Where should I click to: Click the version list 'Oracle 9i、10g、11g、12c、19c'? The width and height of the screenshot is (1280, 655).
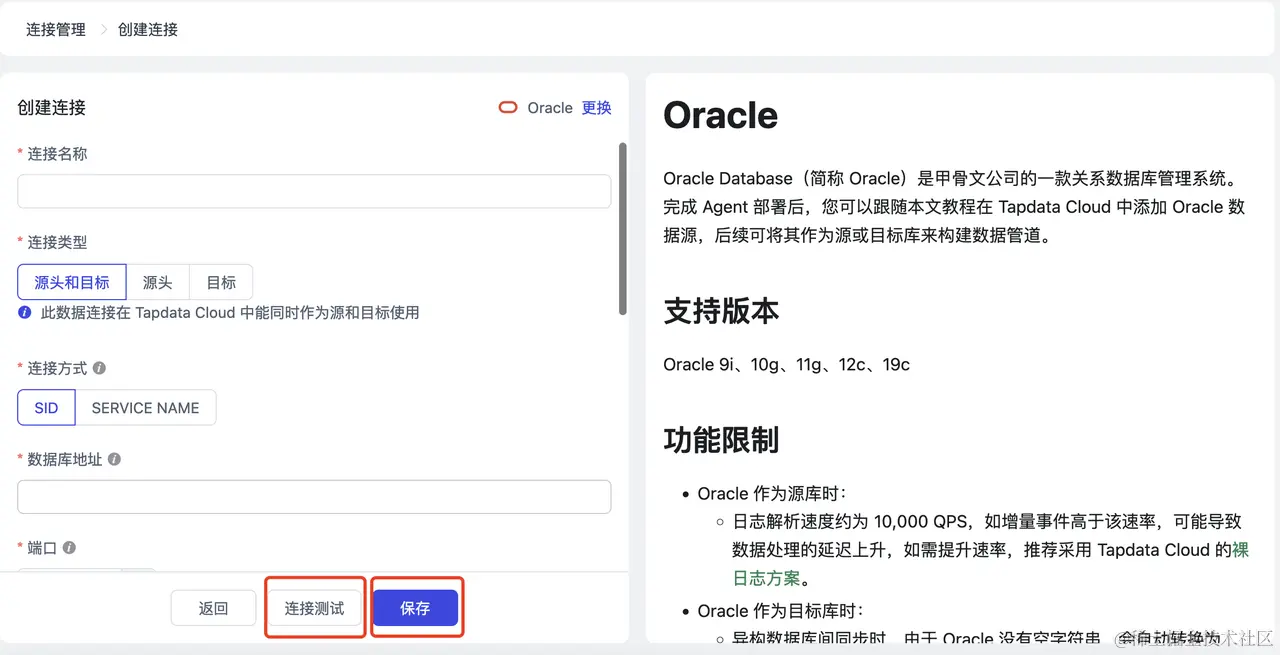click(787, 365)
